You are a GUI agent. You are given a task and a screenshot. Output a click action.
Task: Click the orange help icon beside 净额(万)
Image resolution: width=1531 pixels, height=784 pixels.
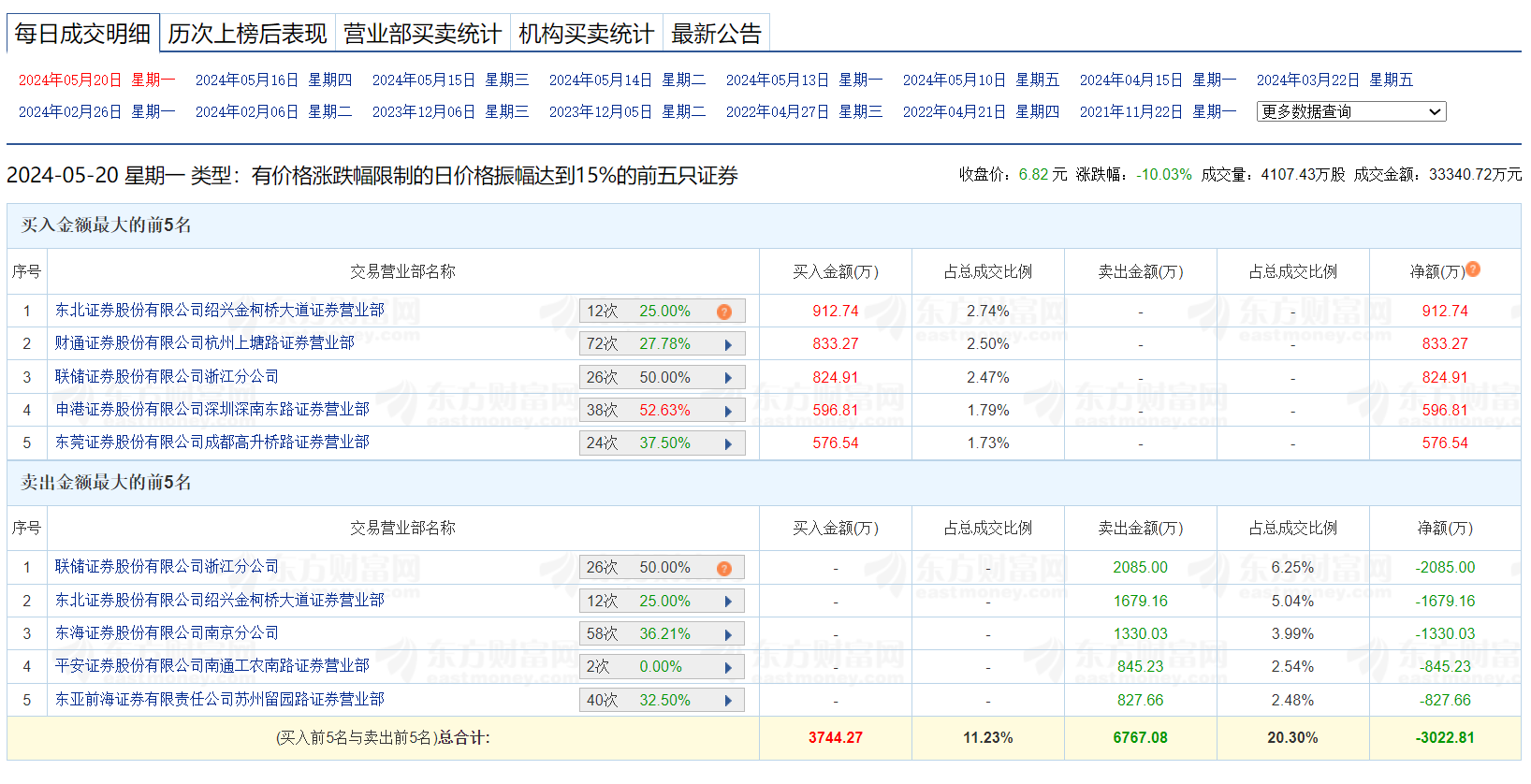[x=1473, y=269]
